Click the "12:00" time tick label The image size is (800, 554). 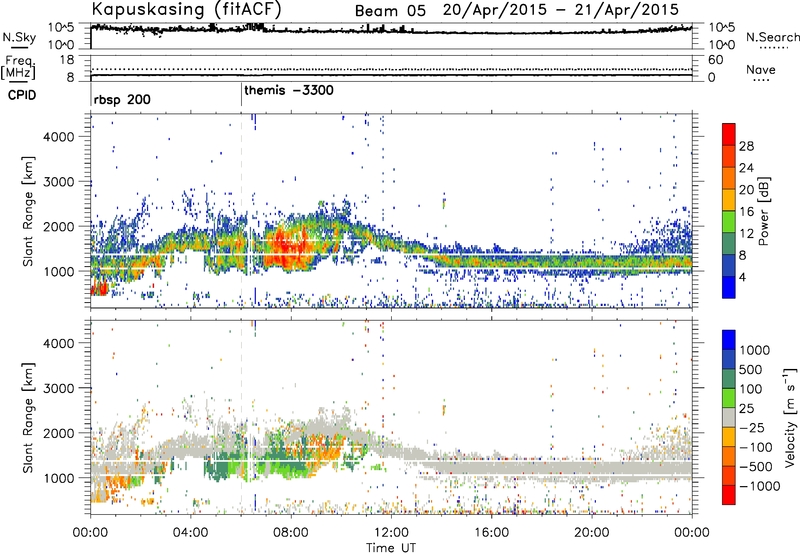point(391,533)
